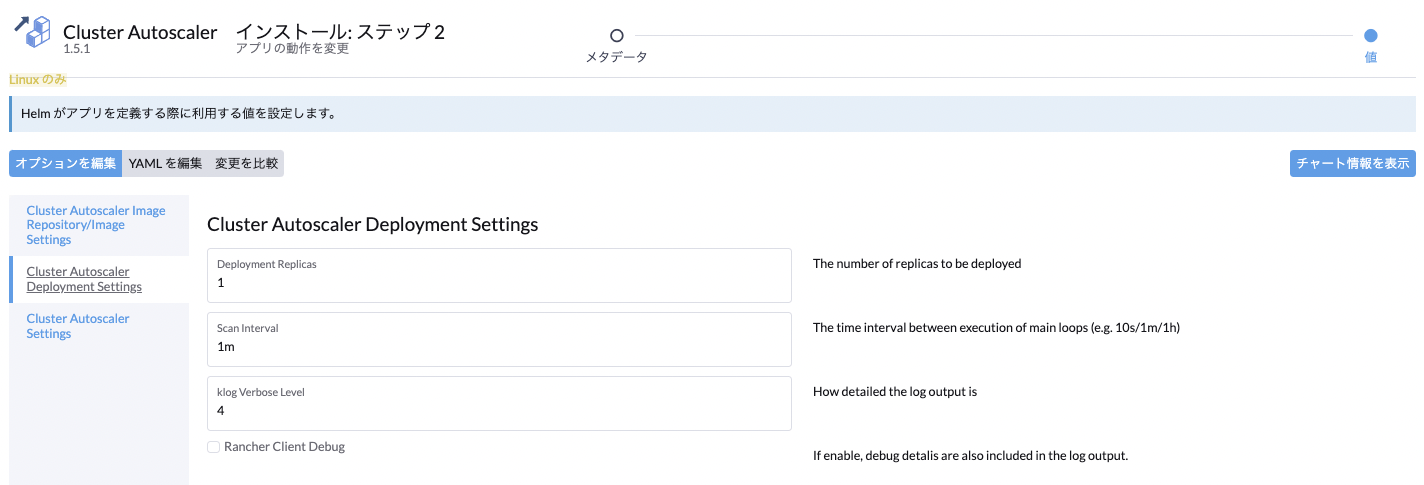The width and height of the screenshot is (1424, 485).
Task: Click the Cluster Autoscaler app logo icon
Action: tap(32, 32)
